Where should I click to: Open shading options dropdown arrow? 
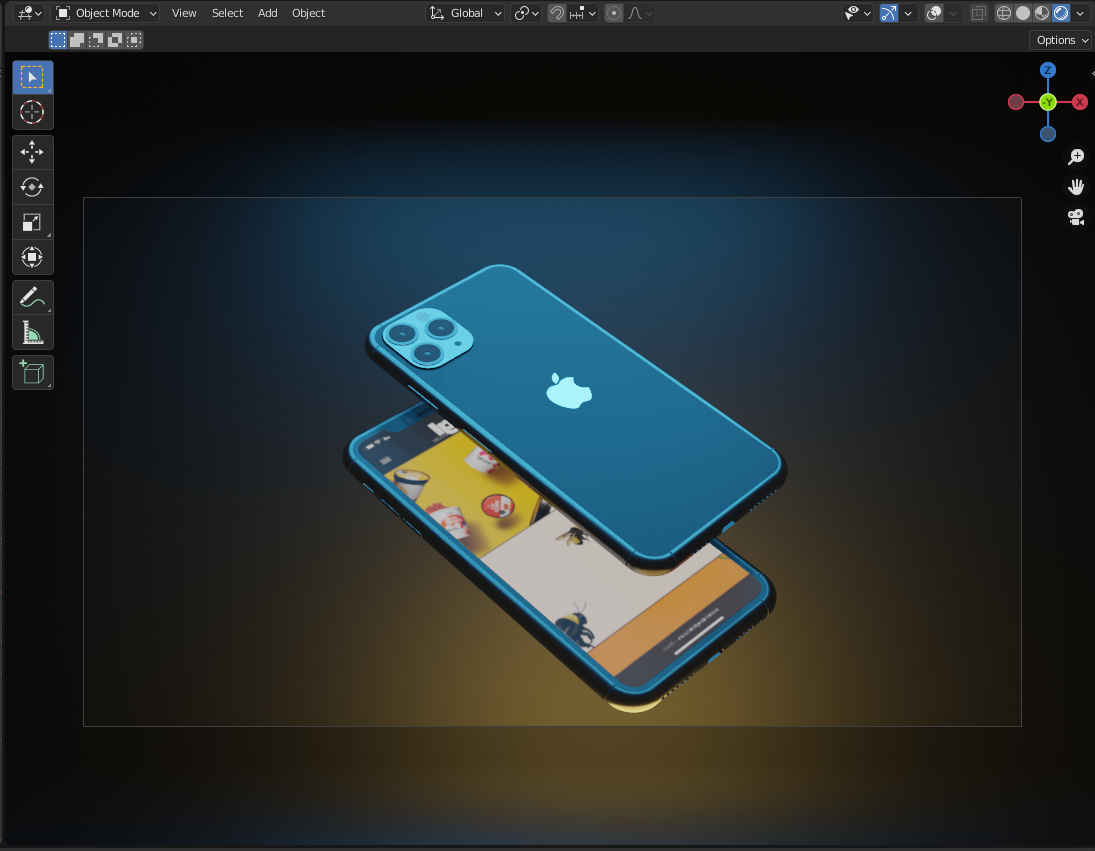pos(1080,13)
